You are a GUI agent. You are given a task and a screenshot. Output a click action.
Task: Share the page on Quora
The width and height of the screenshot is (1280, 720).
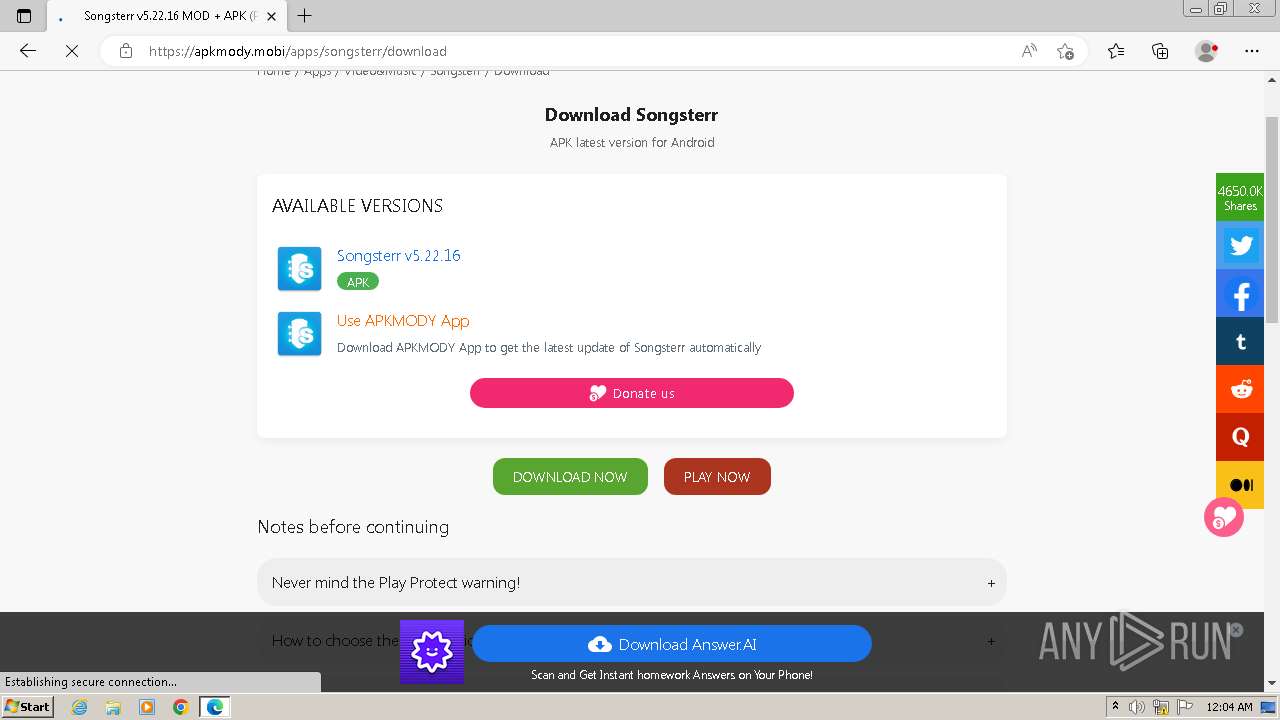(x=1240, y=437)
